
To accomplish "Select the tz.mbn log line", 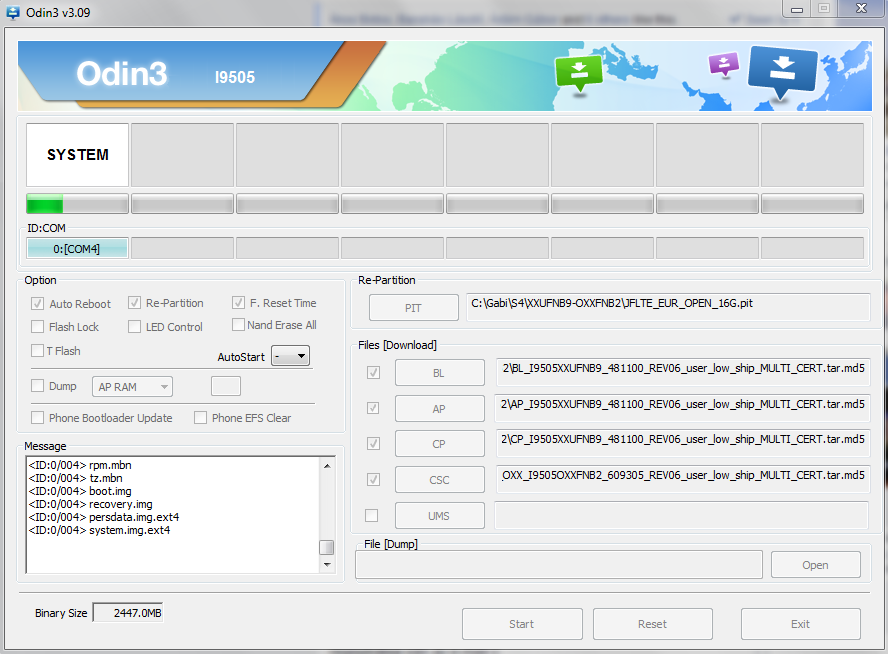I will 75,478.
